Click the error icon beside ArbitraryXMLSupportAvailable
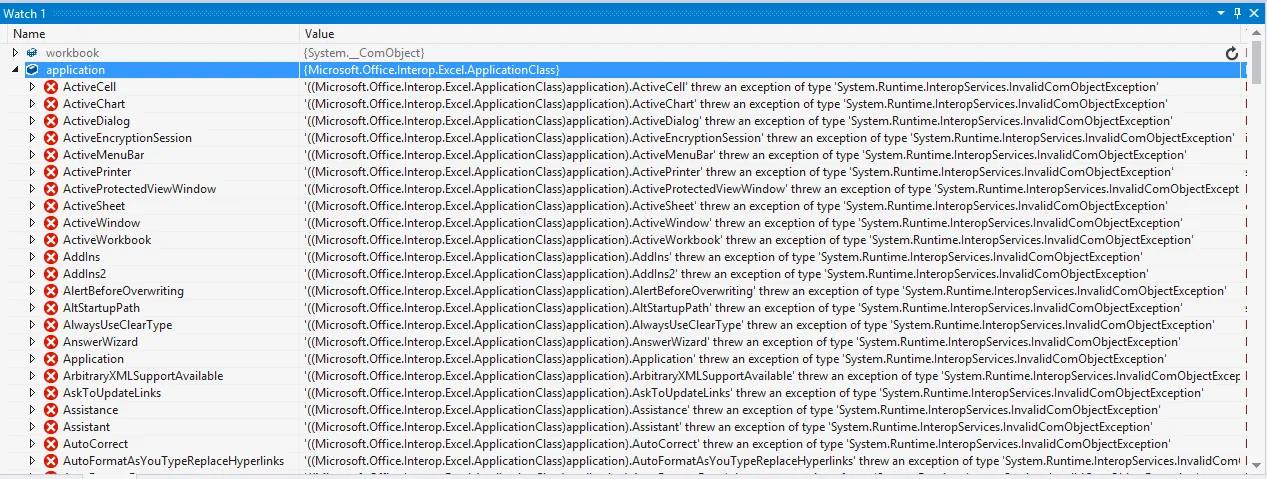1267x479 pixels. pos(51,376)
